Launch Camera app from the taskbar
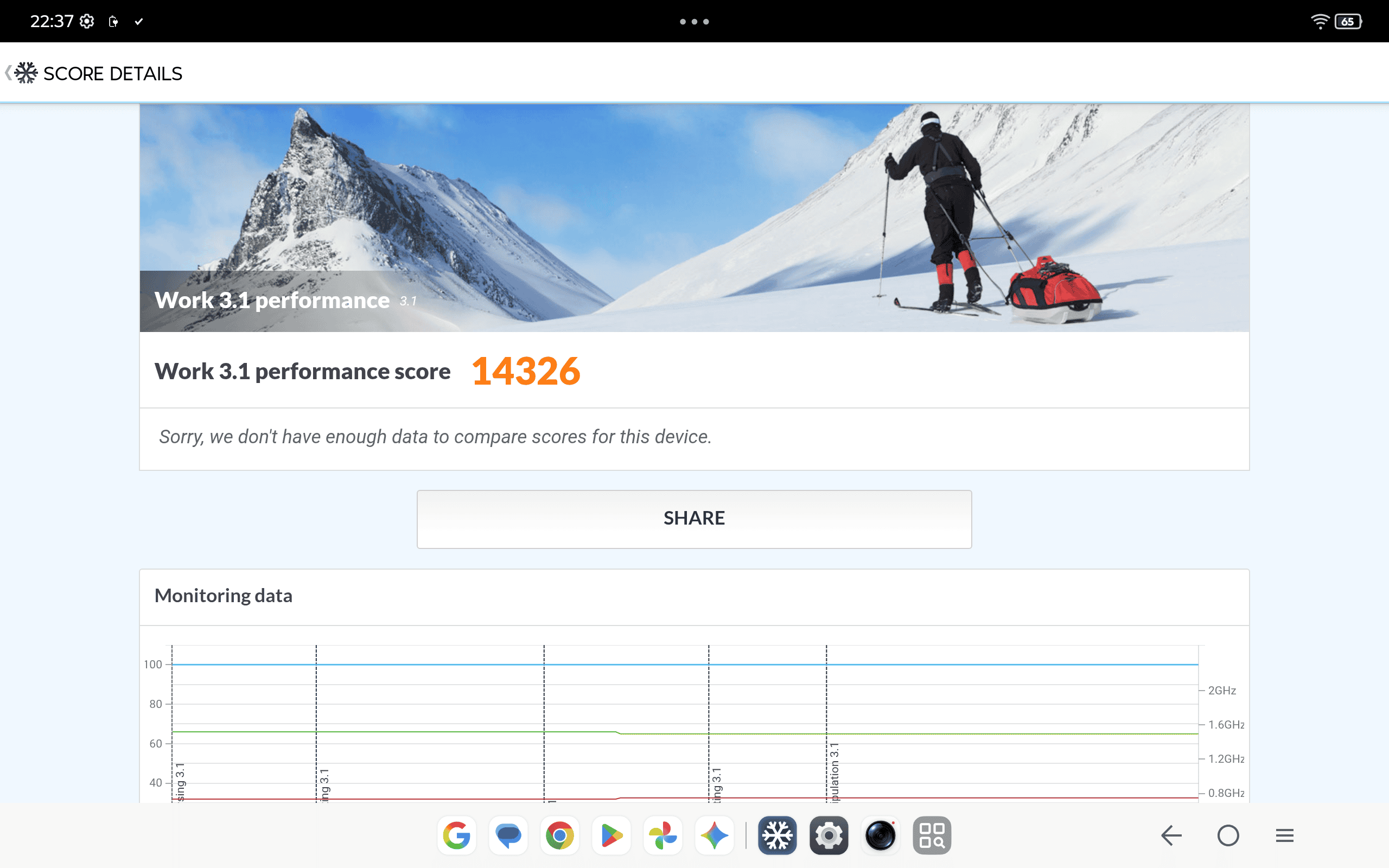This screenshot has width=1389, height=868. click(x=881, y=835)
